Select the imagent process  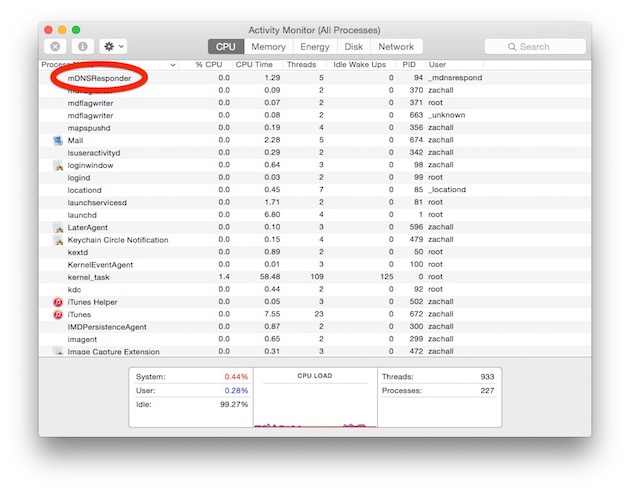(82, 339)
